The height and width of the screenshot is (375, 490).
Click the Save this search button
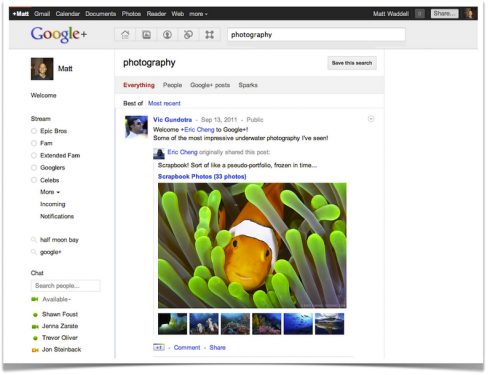coord(352,63)
